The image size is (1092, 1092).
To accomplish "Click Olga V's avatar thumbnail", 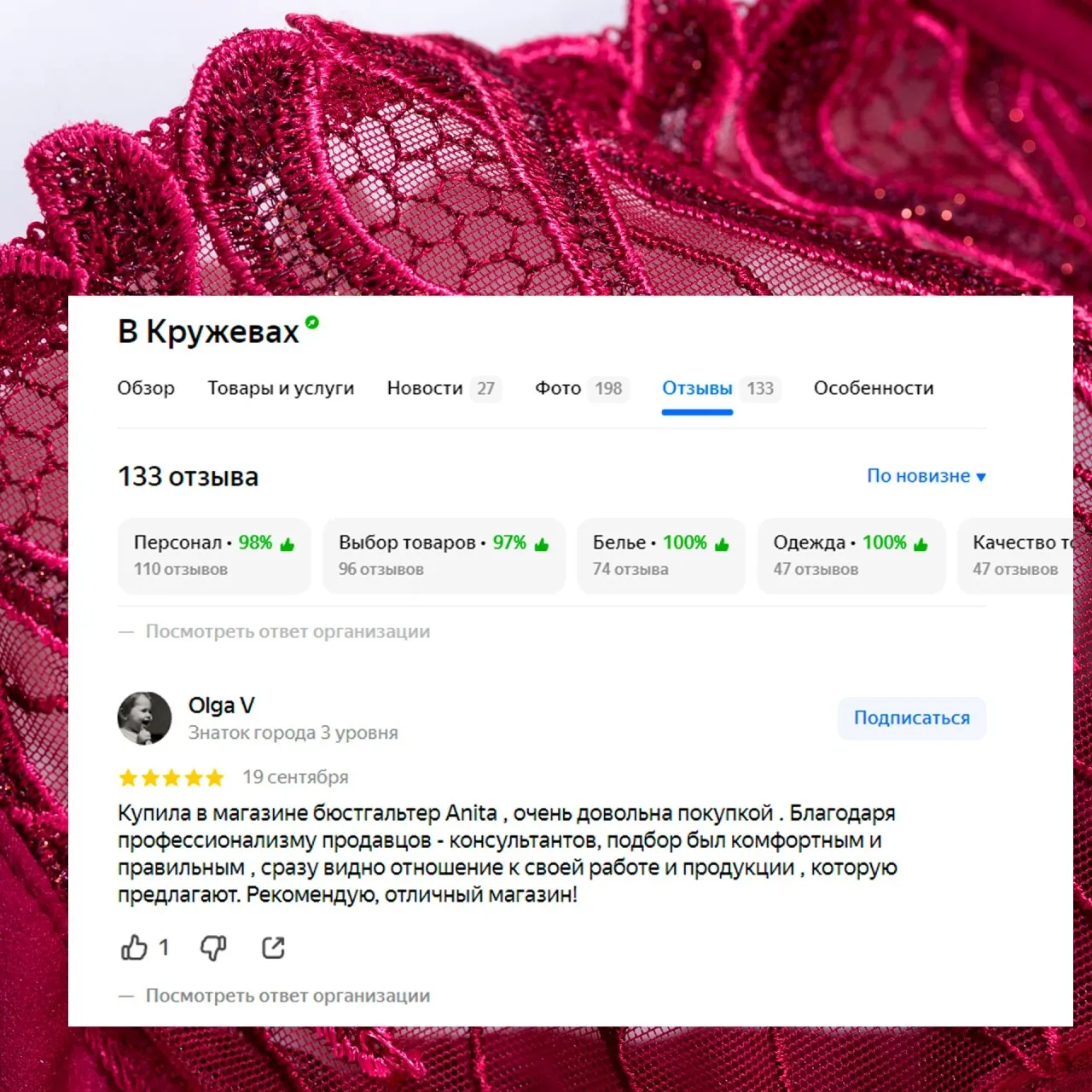I will [144, 718].
